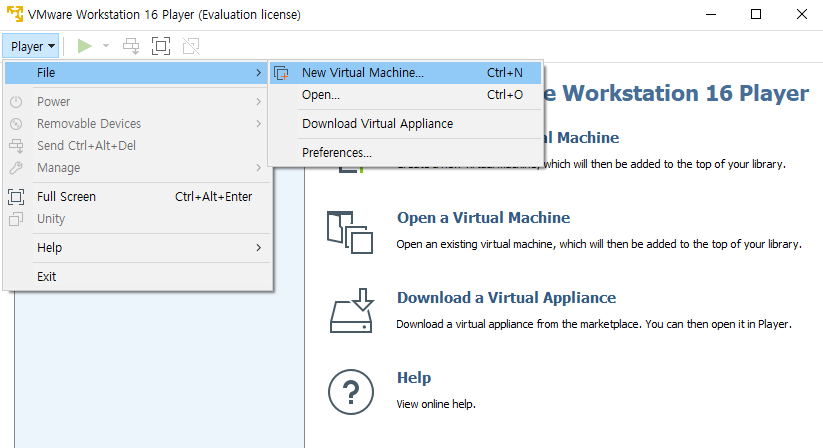Image resolution: width=823 pixels, height=448 pixels.
Task: Click the Download a Virtual Appliance icon
Action: pyautogui.click(x=352, y=310)
